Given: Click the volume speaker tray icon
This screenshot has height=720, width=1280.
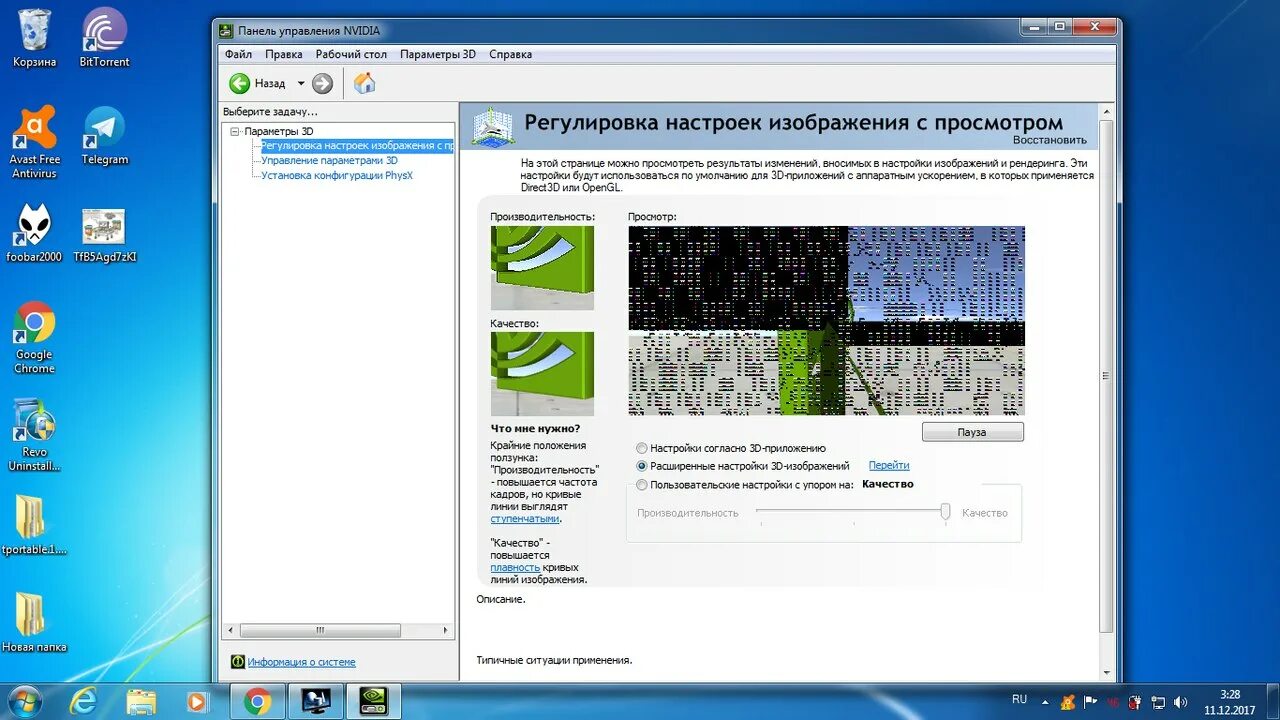Looking at the screenshot, I should tap(1180, 702).
